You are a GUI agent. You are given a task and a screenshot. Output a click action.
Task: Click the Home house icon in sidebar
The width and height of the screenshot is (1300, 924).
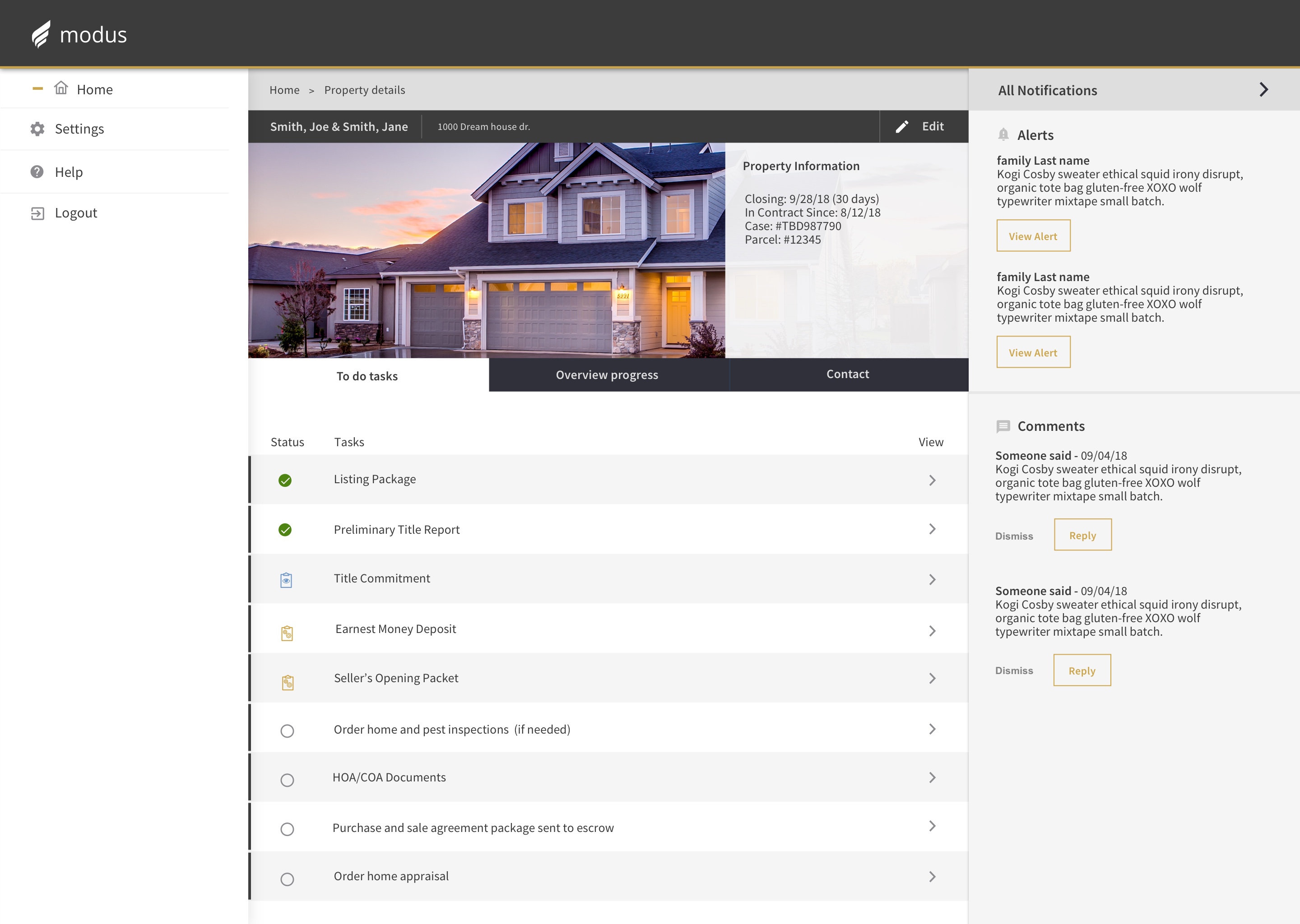pyautogui.click(x=61, y=88)
